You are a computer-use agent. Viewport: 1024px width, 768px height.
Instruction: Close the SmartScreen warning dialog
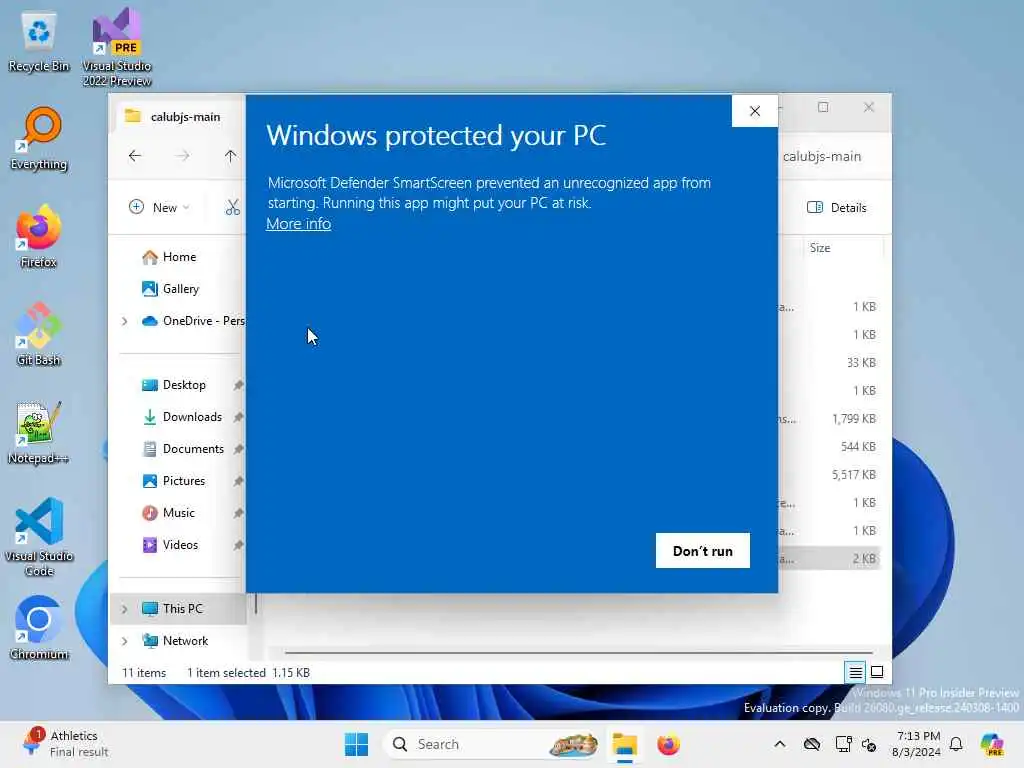click(754, 111)
